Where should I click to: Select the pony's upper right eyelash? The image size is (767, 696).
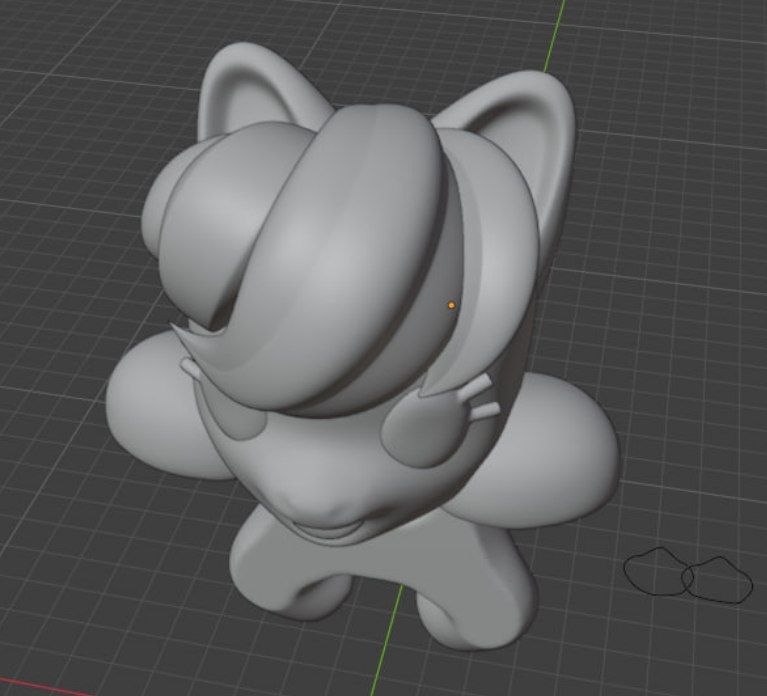[x=476, y=385]
